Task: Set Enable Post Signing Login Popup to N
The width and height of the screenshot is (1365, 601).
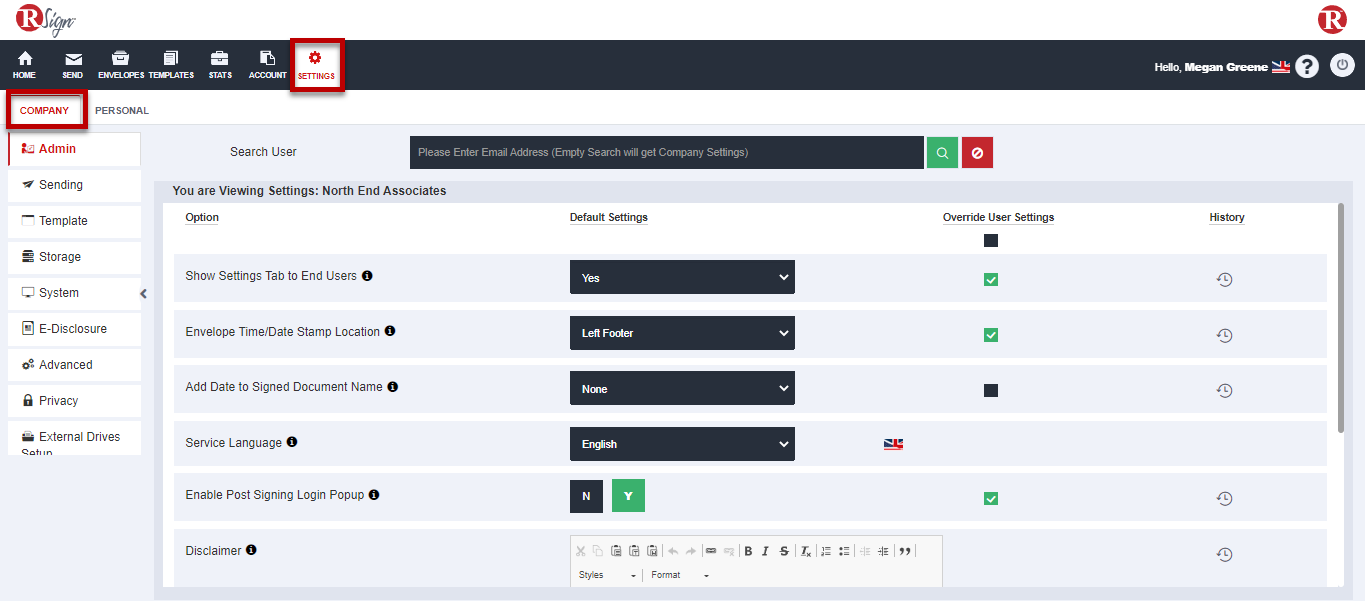Action: 586,496
